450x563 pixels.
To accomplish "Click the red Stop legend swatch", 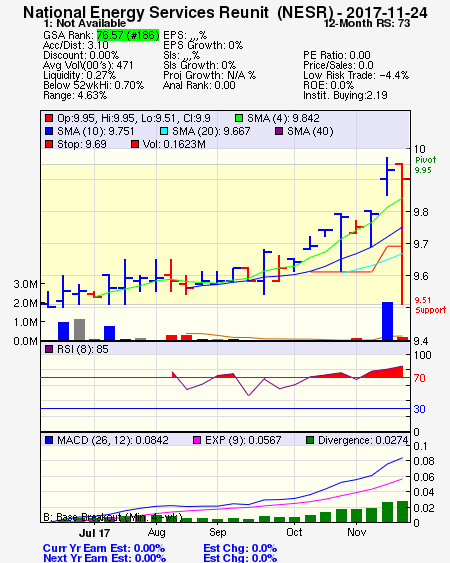I will (49, 144).
